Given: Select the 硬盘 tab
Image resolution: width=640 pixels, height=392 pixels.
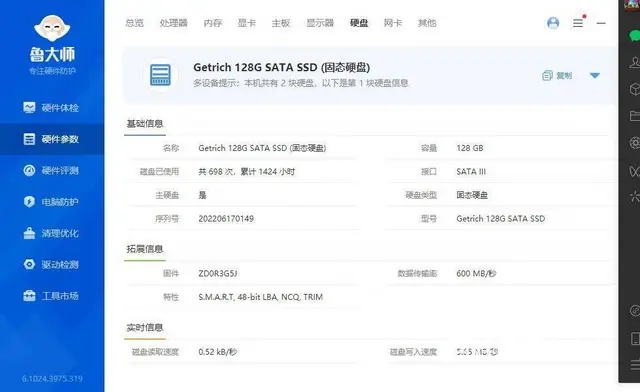Looking at the screenshot, I should click(x=359, y=23).
